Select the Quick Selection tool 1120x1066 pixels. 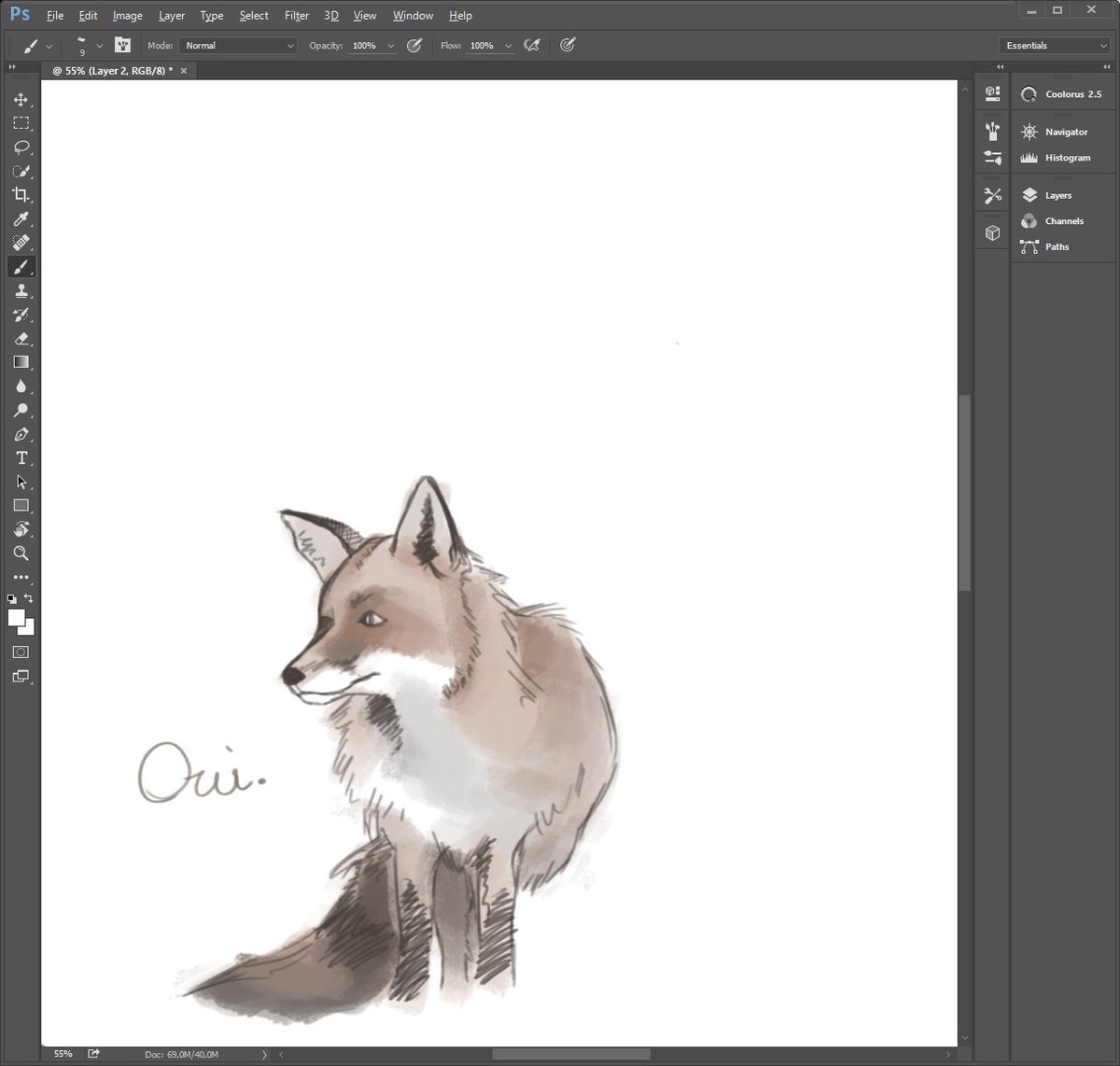tap(21, 171)
